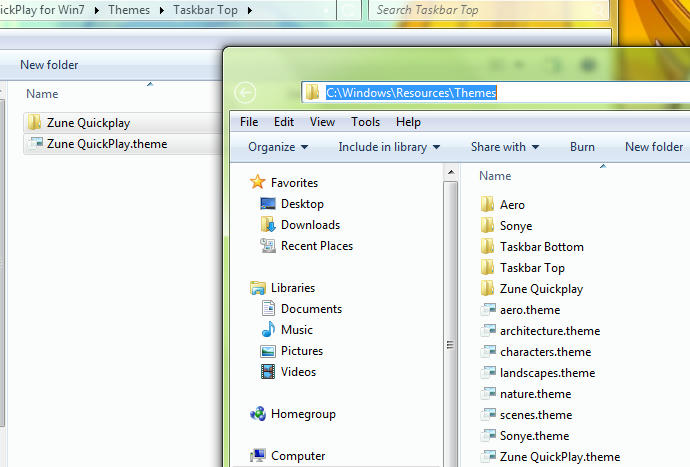Click the Back arrow in the Themes window
Viewport: 690px width, 467px height.
click(245, 92)
